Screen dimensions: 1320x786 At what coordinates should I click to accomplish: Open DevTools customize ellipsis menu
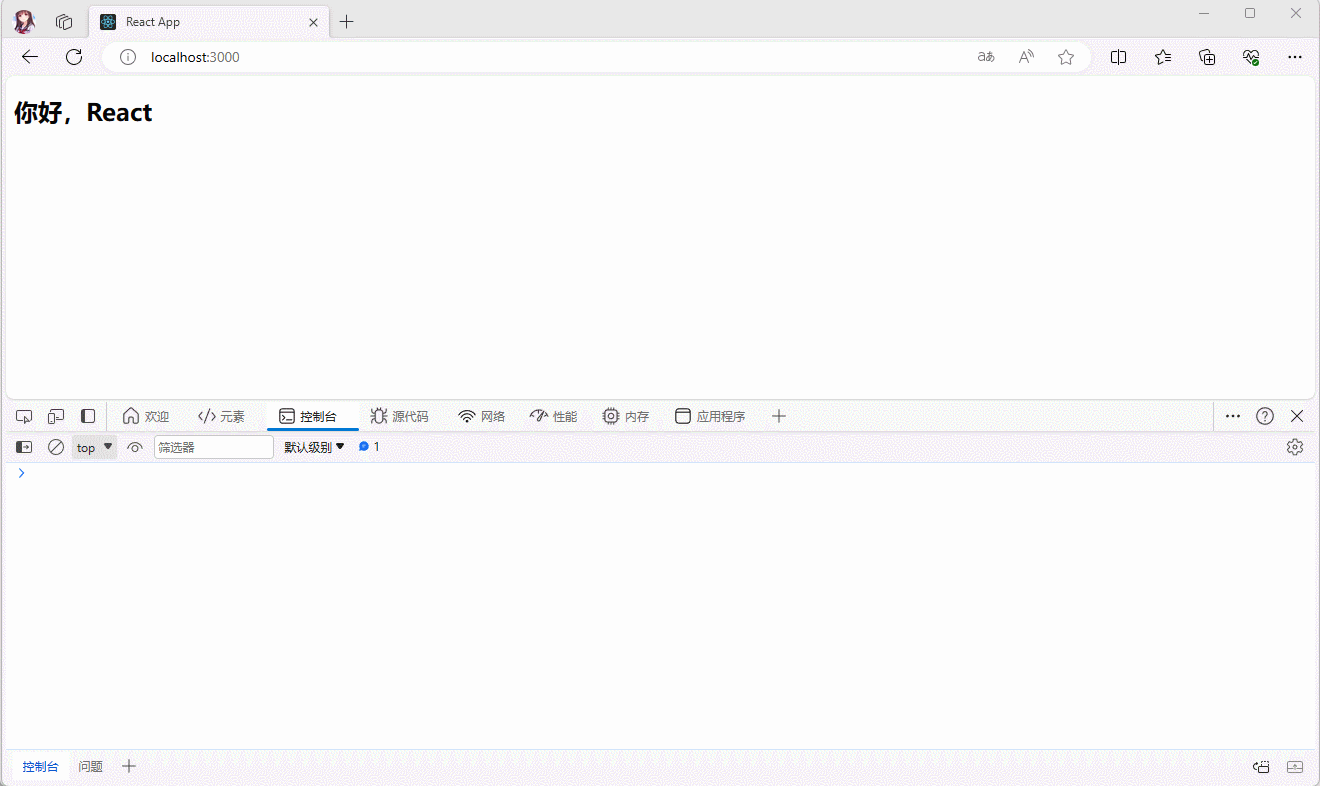click(1233, 416)
